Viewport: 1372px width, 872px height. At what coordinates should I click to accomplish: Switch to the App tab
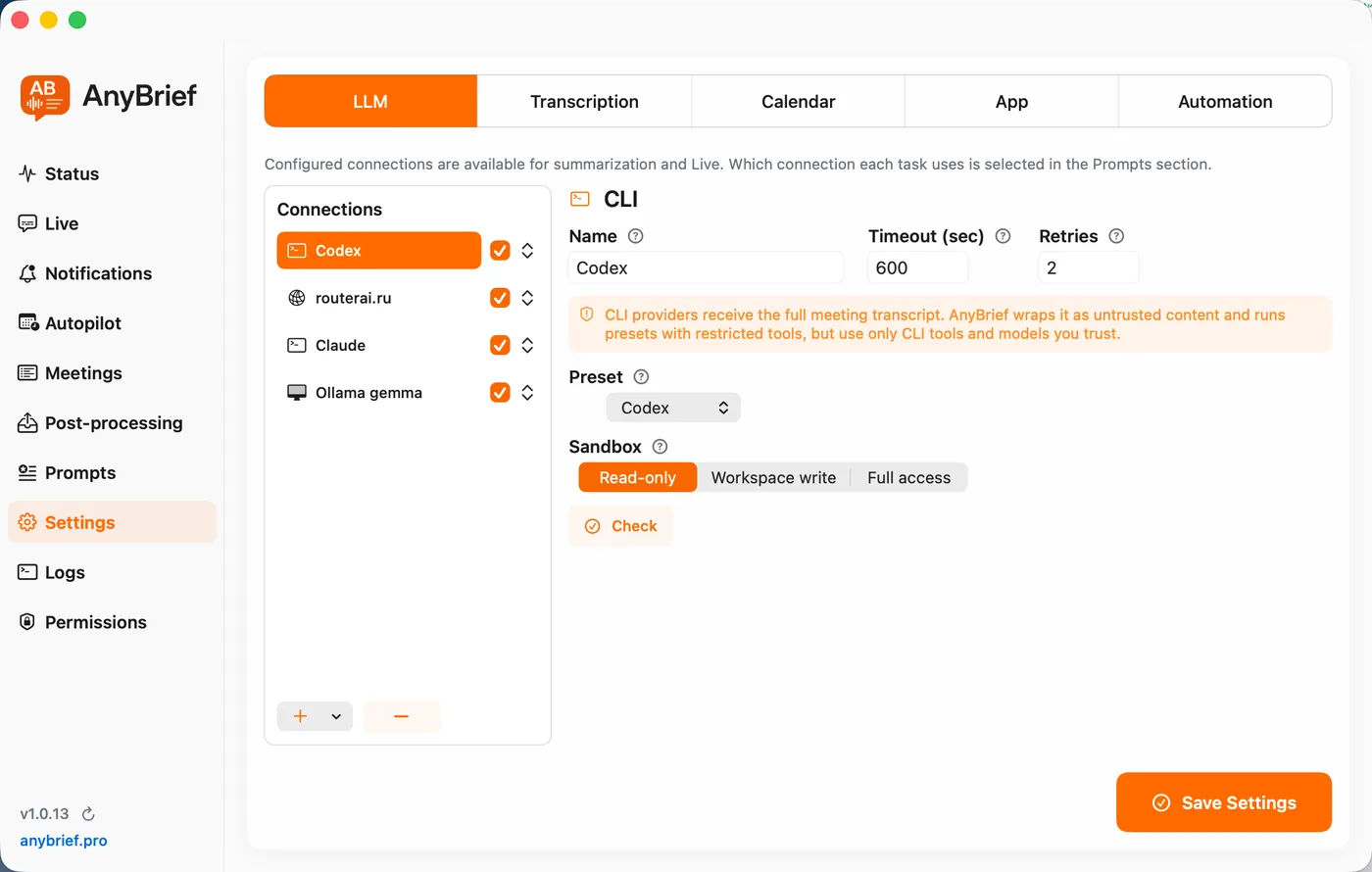(1011, 101)
